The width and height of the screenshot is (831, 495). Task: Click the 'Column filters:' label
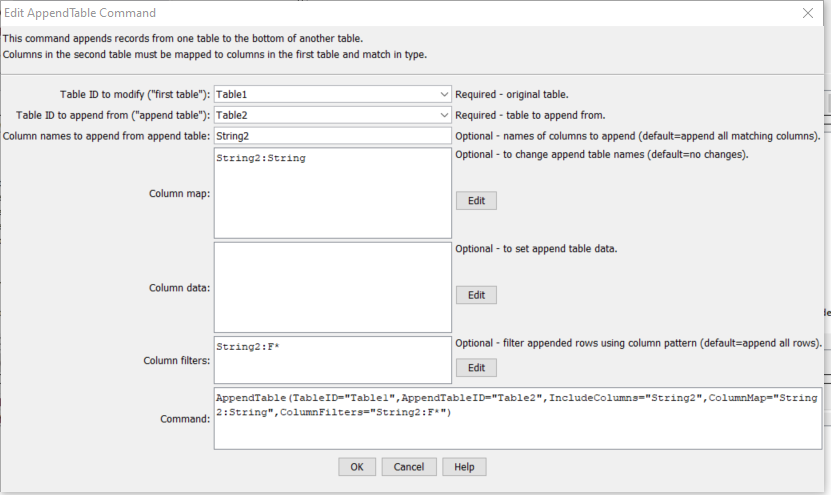[176, 360]
